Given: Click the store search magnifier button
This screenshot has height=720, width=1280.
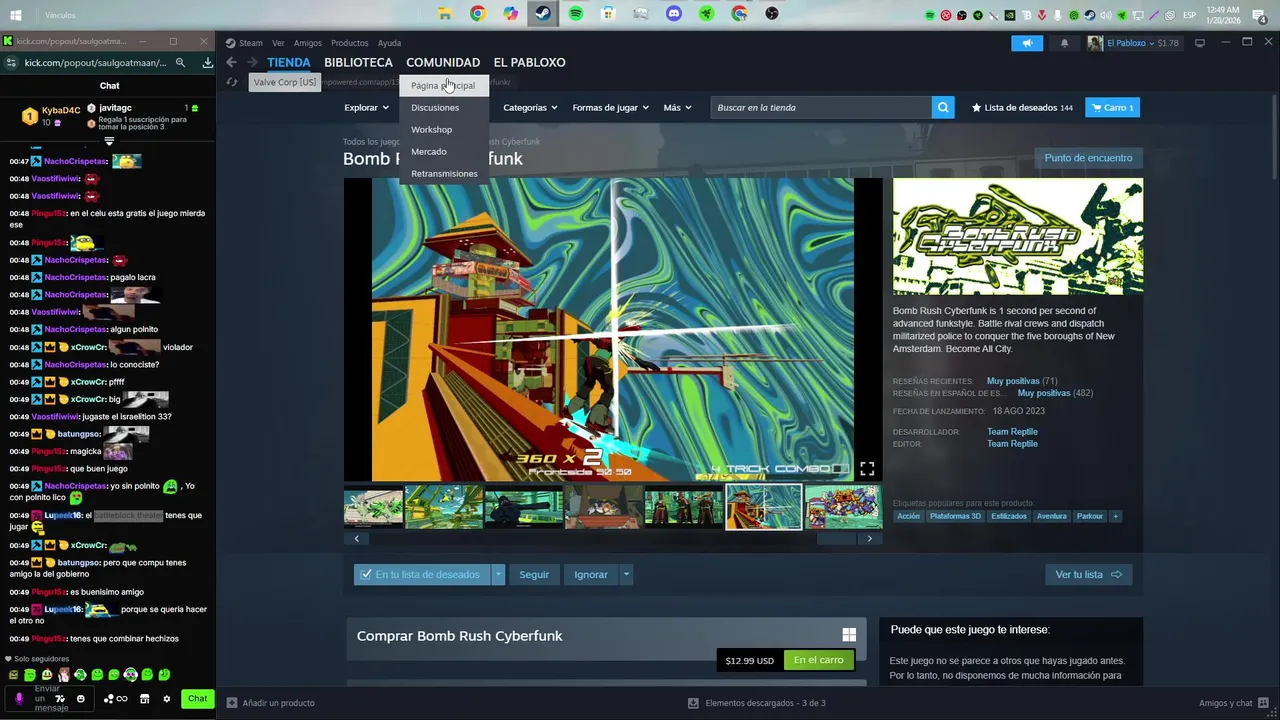Looking at the screenshot, I should 943,107.
